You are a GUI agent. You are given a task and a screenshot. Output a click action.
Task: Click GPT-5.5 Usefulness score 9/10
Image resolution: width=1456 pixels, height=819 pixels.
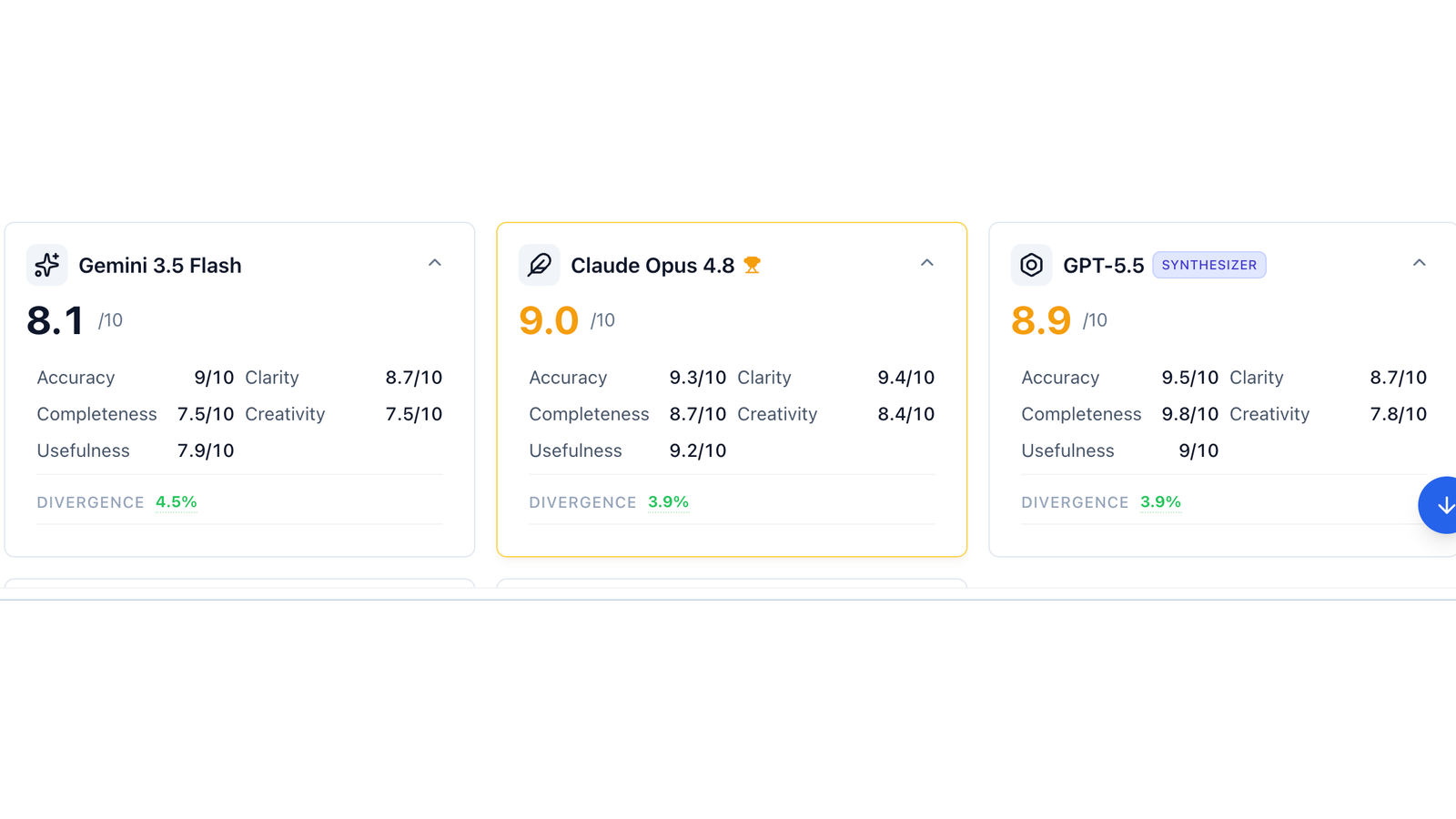point(1198,450)
